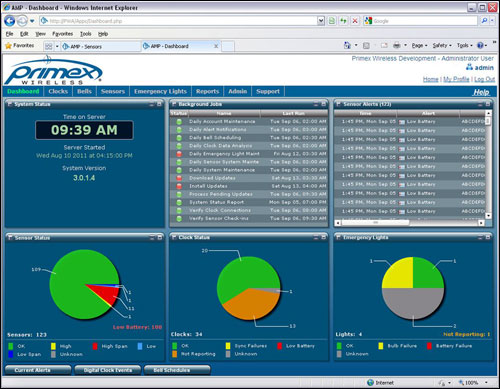The height and width of the screenshot is (389, 500).
Task: Expand the Safety menu dropdown
Action: click(442, 45)
